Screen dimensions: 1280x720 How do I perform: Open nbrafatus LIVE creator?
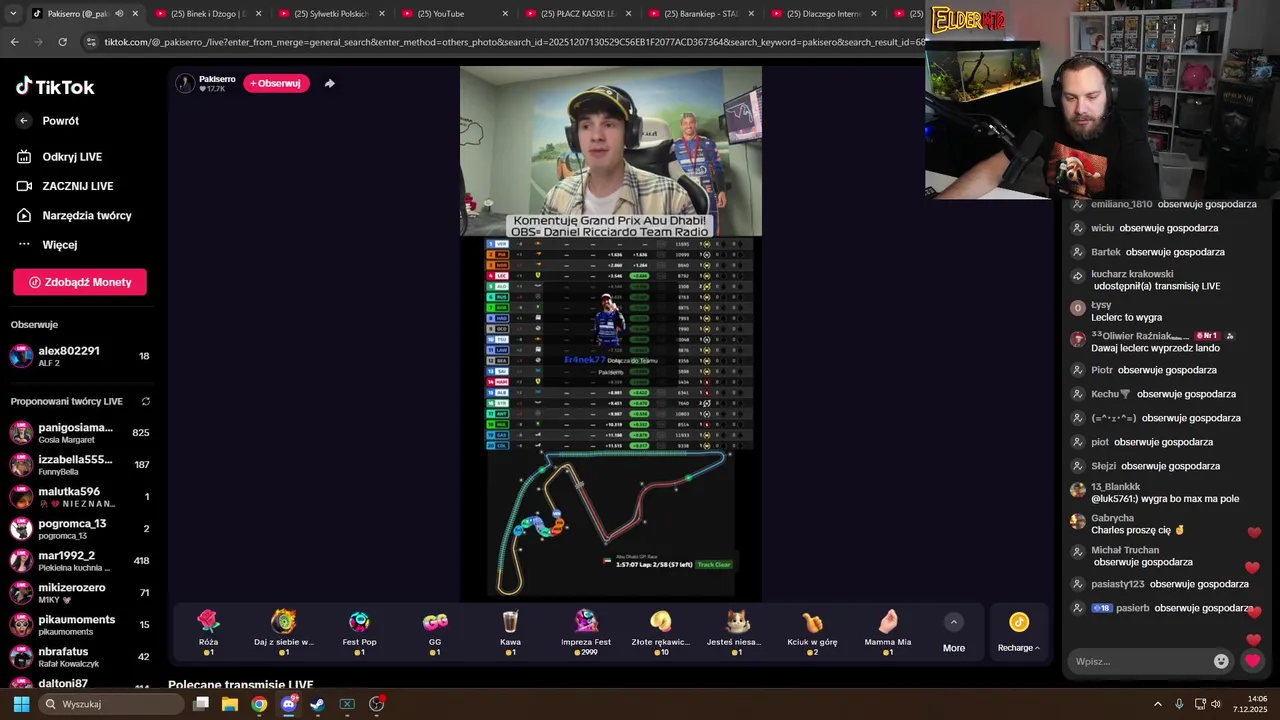pos(80,657)
